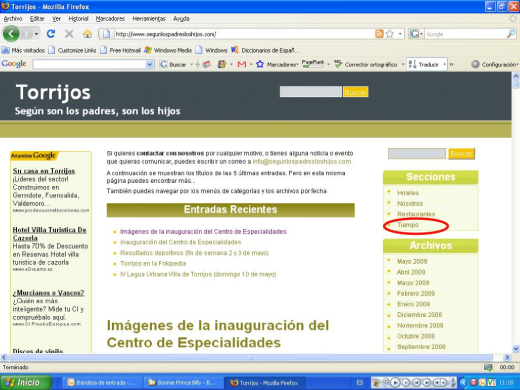Open the Nosotros section link
This screenshot has width=520, height=390.
410,203
